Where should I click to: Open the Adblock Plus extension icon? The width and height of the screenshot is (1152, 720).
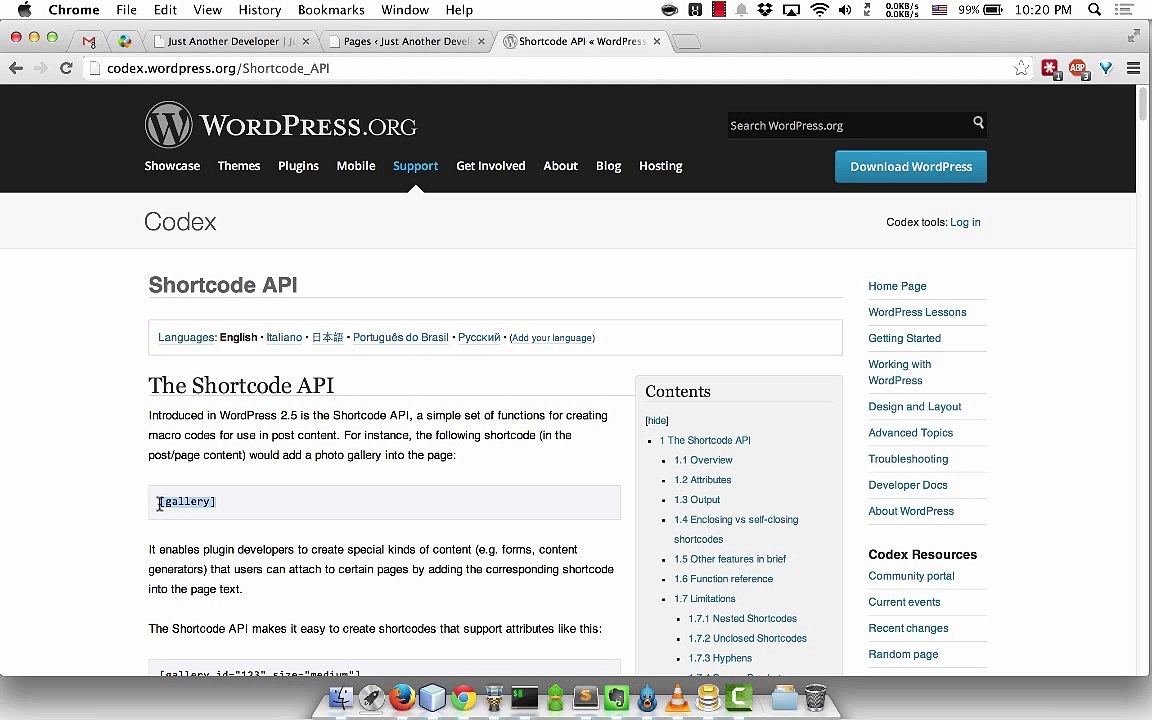tap(1078, 68)
